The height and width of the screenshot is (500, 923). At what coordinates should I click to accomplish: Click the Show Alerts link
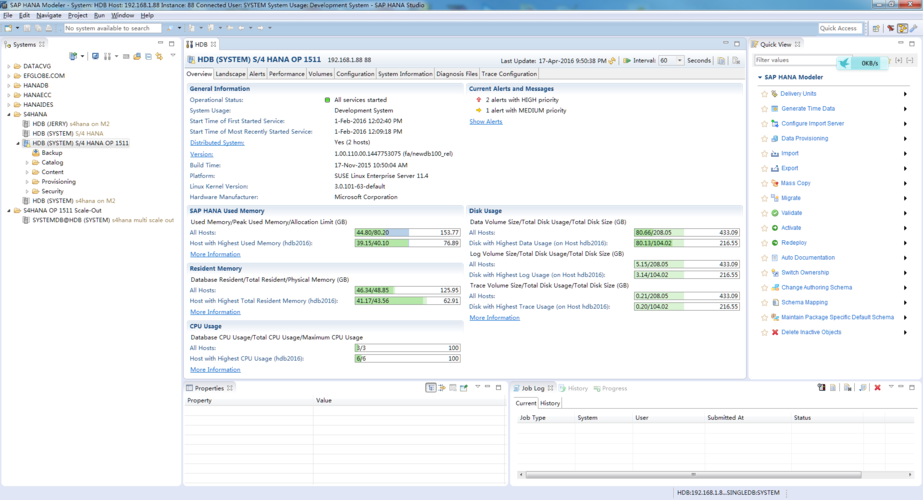[486, 121]
